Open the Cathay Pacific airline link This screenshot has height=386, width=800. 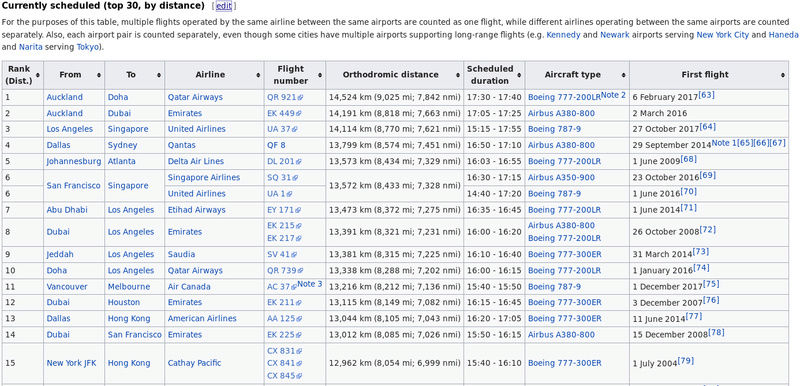coord(194,363)
